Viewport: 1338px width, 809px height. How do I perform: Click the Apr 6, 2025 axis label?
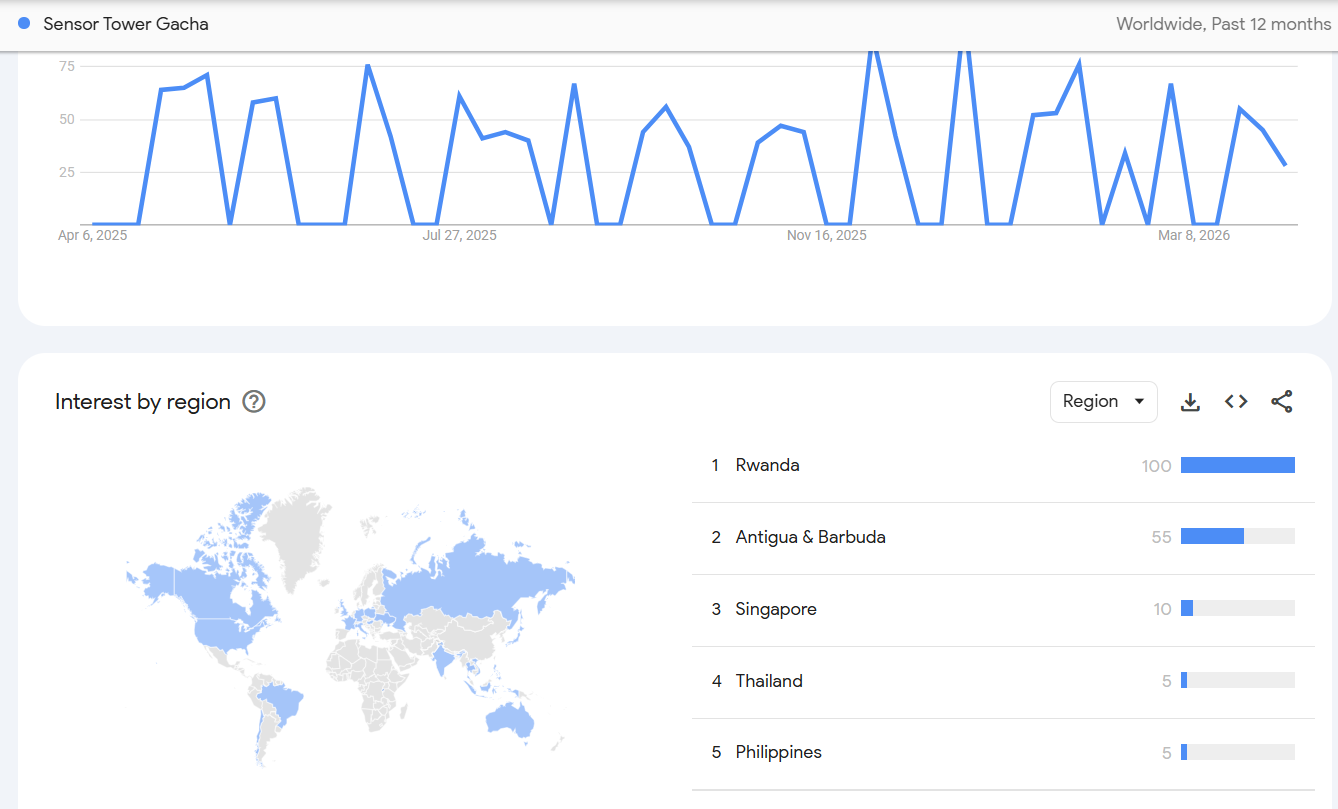click(x=93, y=236)
